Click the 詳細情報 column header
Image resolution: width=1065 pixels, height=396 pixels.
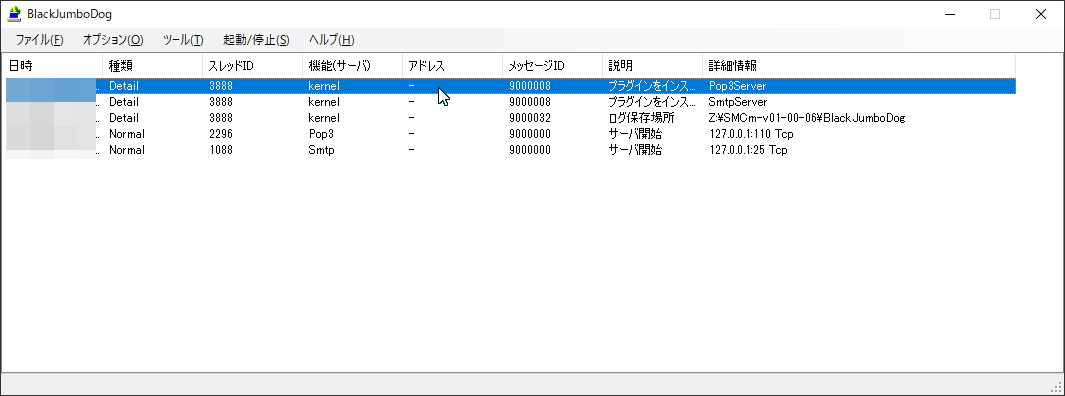tap(859, 66)
